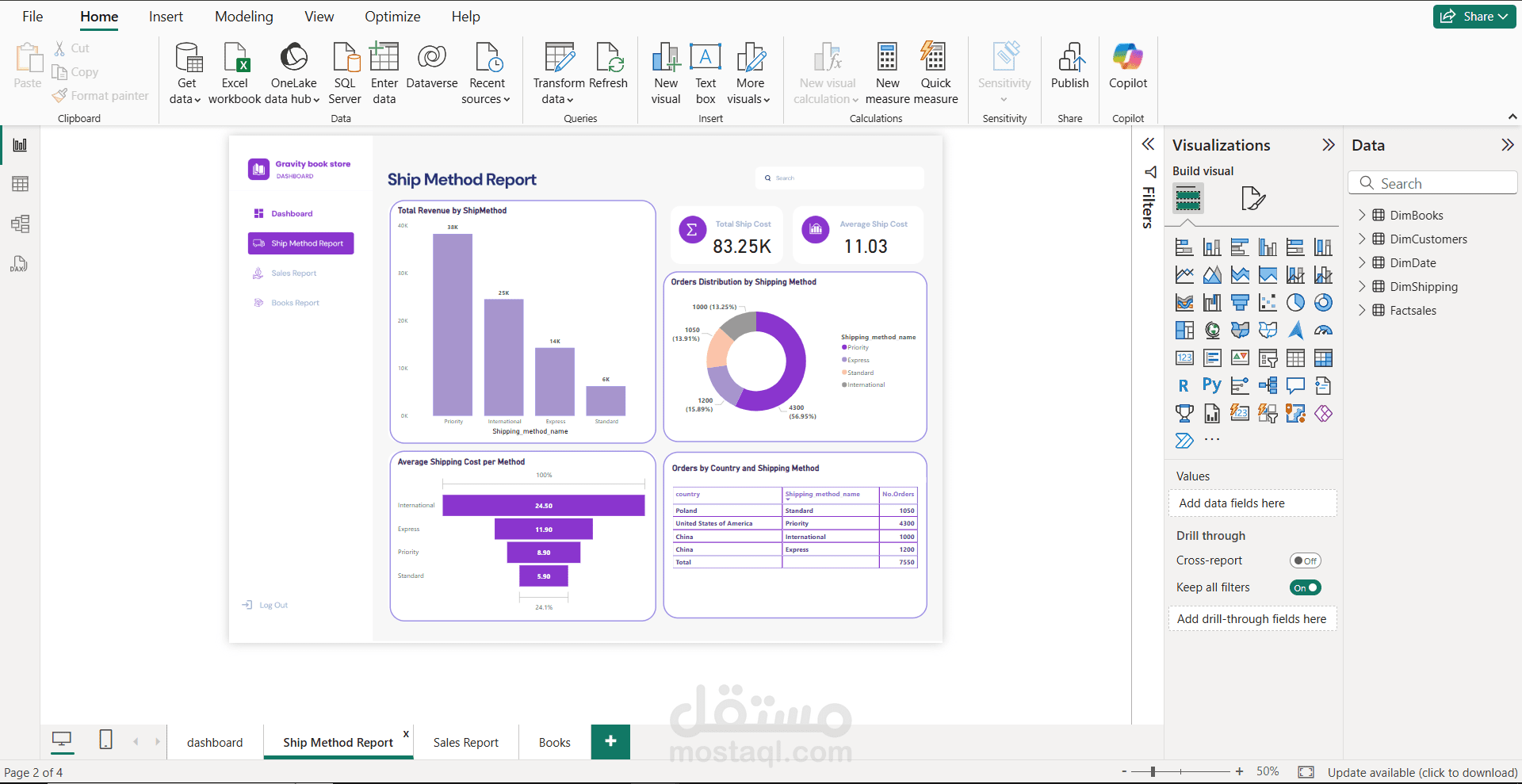This screenshot has width=1522, height=784.
Task: Collapse the Visualizations pane
Action: click(x=1329, y=145)
